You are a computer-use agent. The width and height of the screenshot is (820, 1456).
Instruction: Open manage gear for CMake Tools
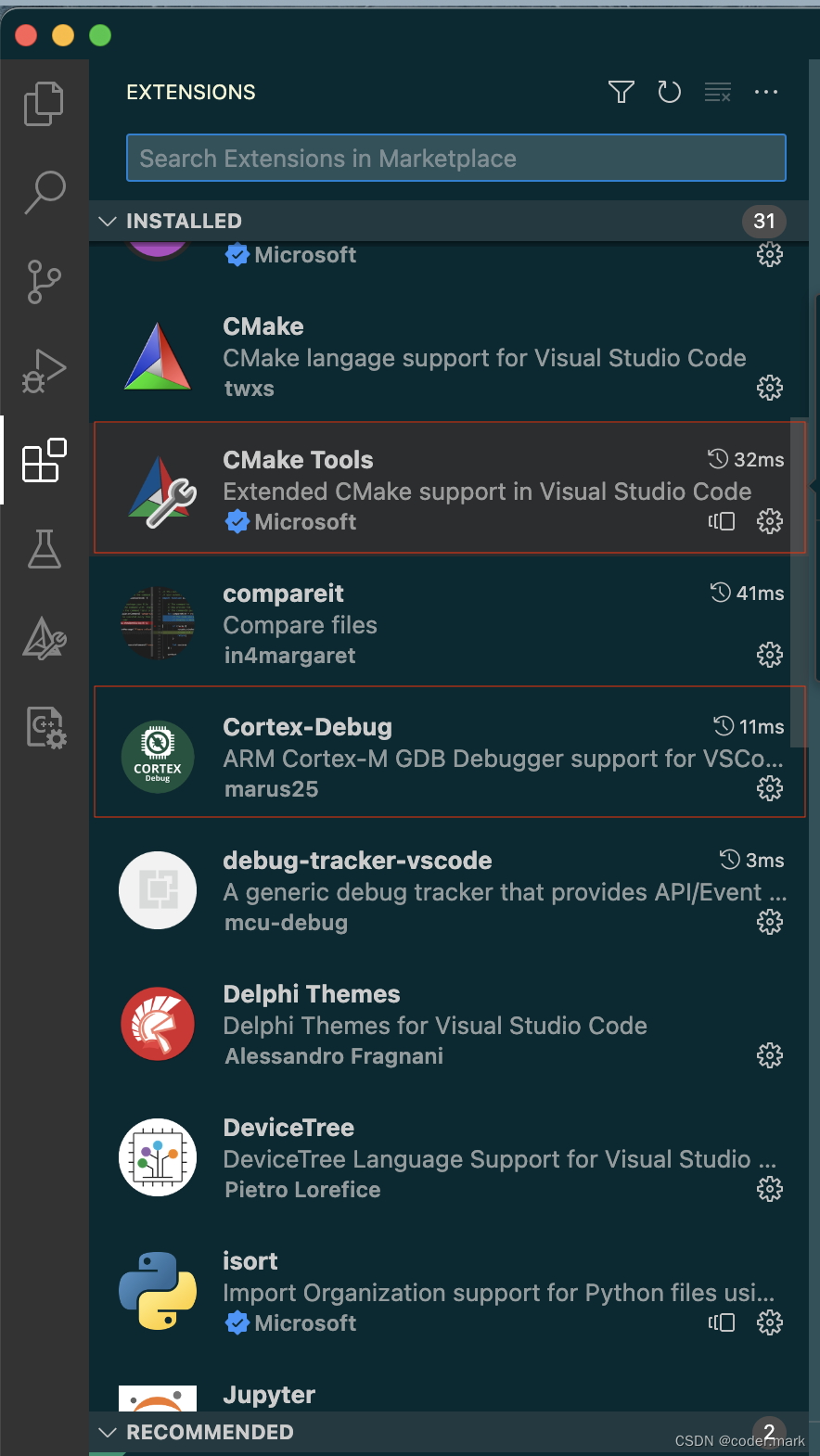coord(769,521)
